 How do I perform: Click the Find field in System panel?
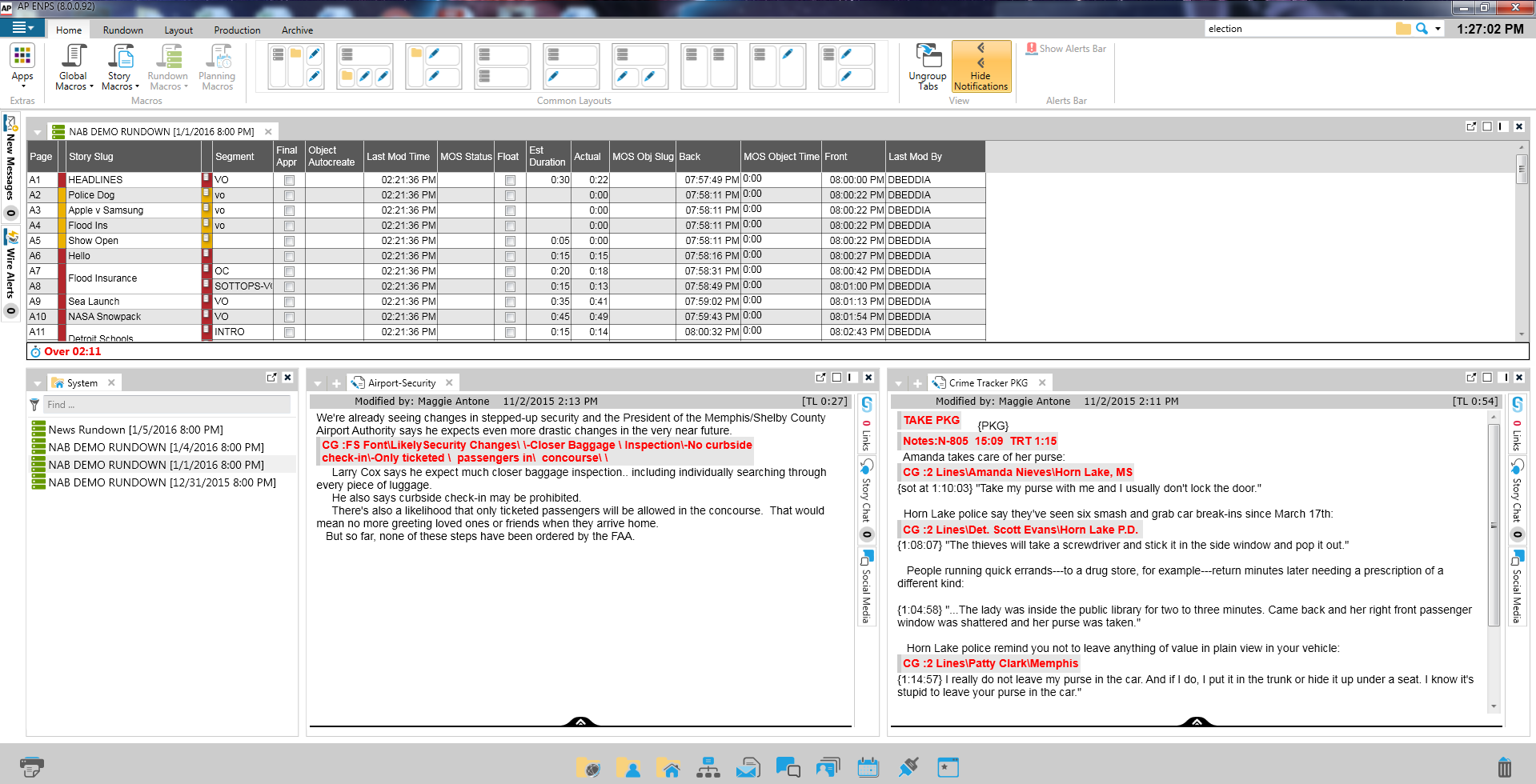pos(166,405)
